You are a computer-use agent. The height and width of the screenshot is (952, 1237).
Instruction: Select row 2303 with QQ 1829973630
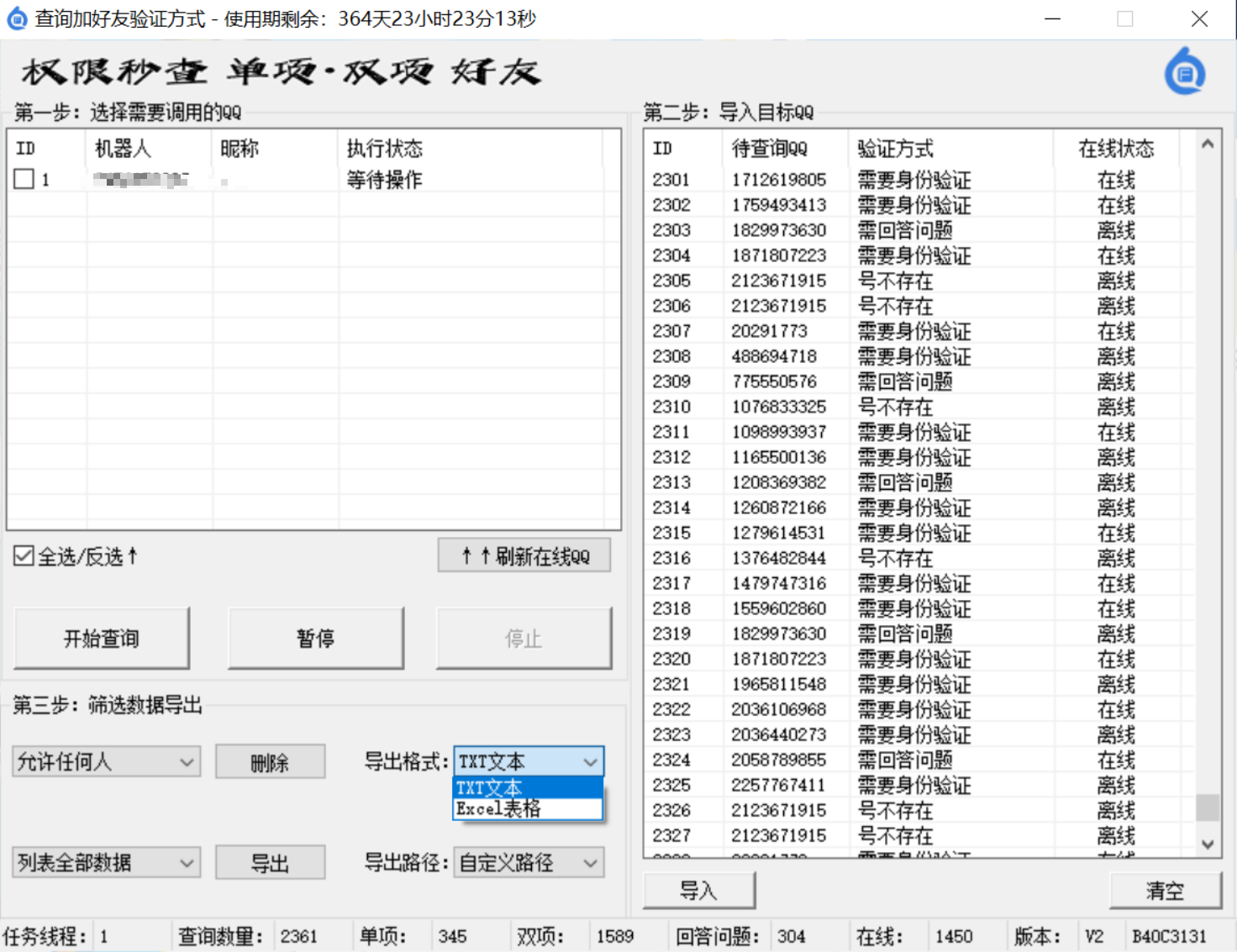919,230
